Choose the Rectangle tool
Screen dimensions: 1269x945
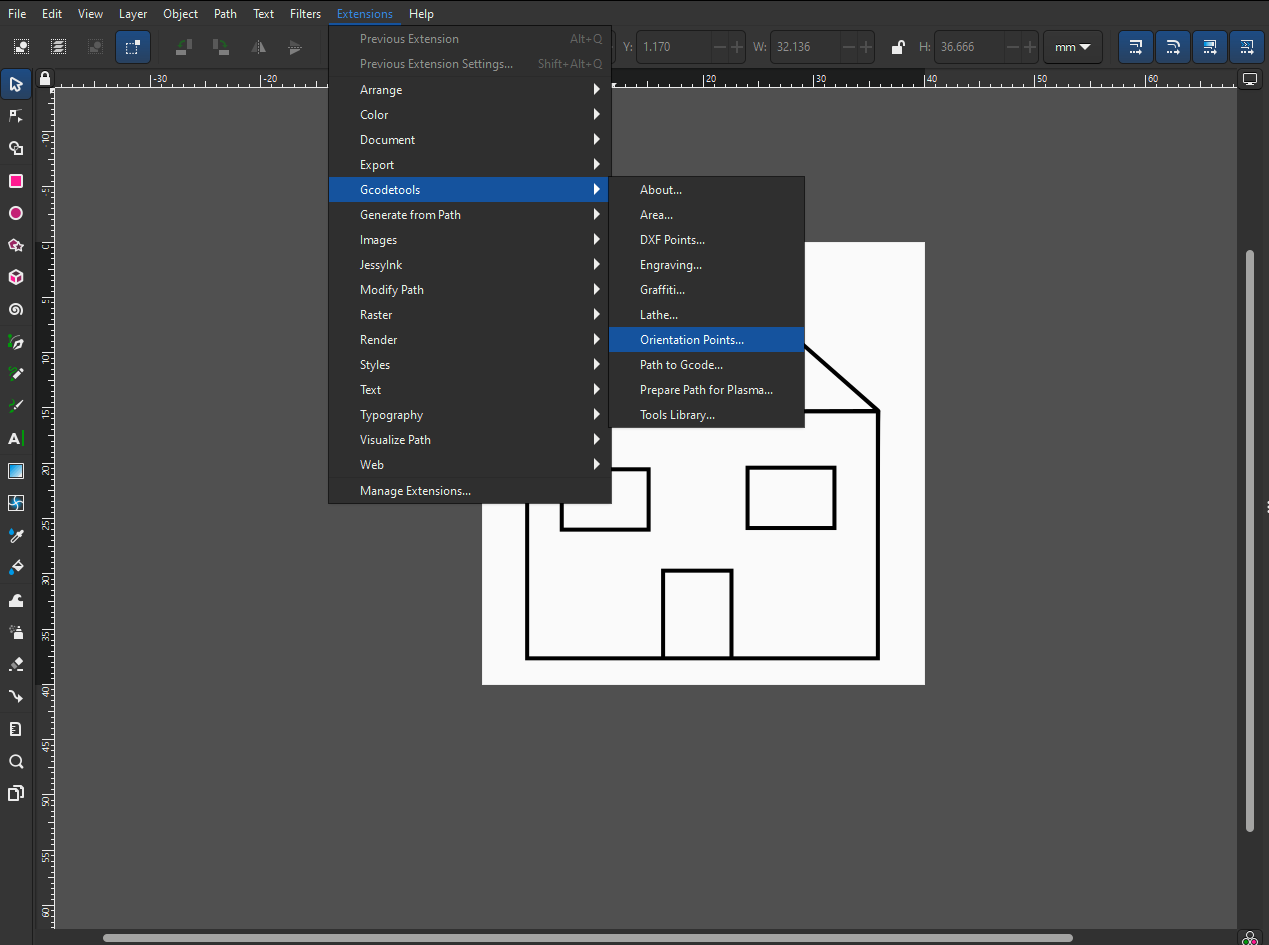[16, 181]
